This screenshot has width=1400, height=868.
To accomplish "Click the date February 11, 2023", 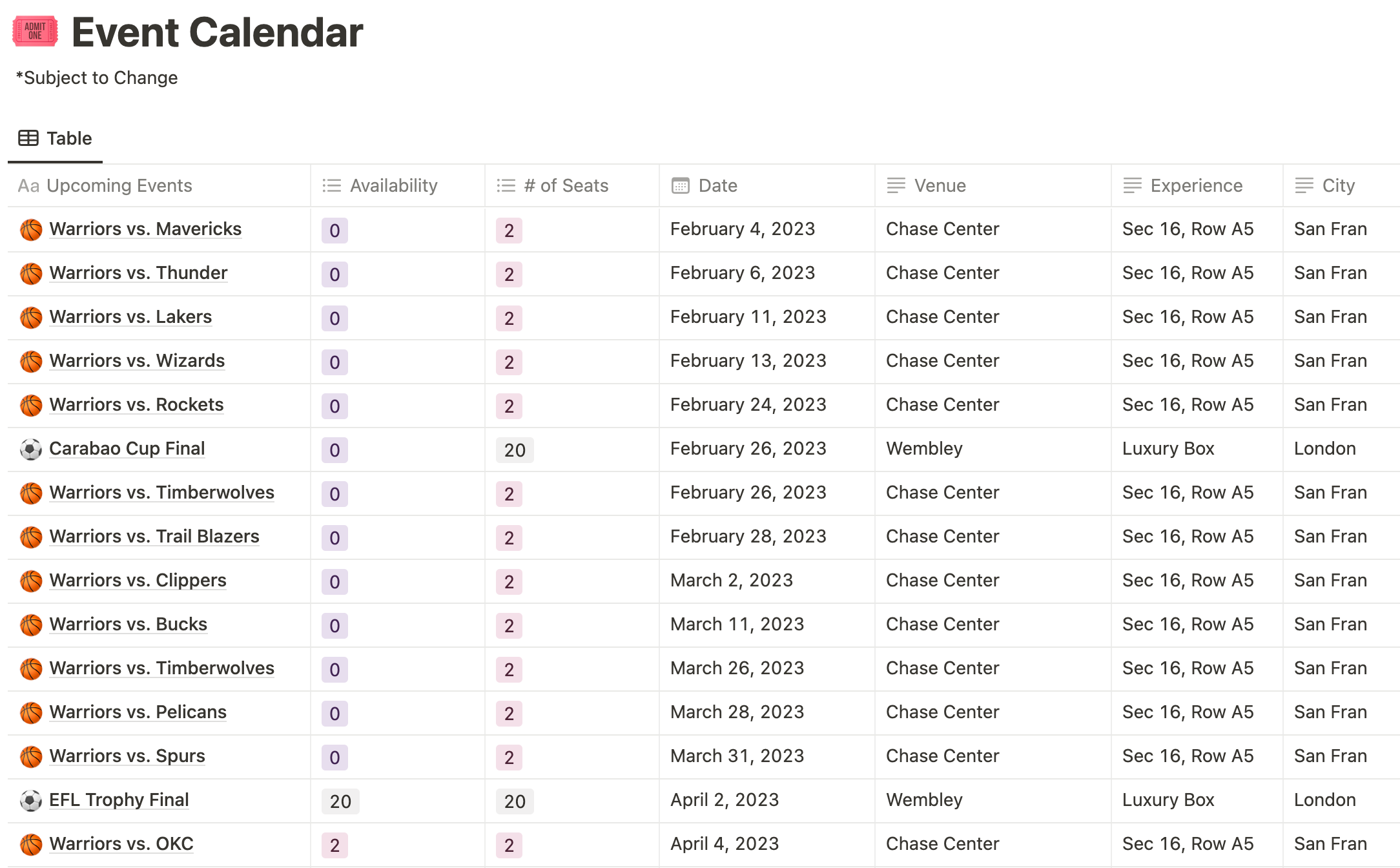I will (748, 316).
